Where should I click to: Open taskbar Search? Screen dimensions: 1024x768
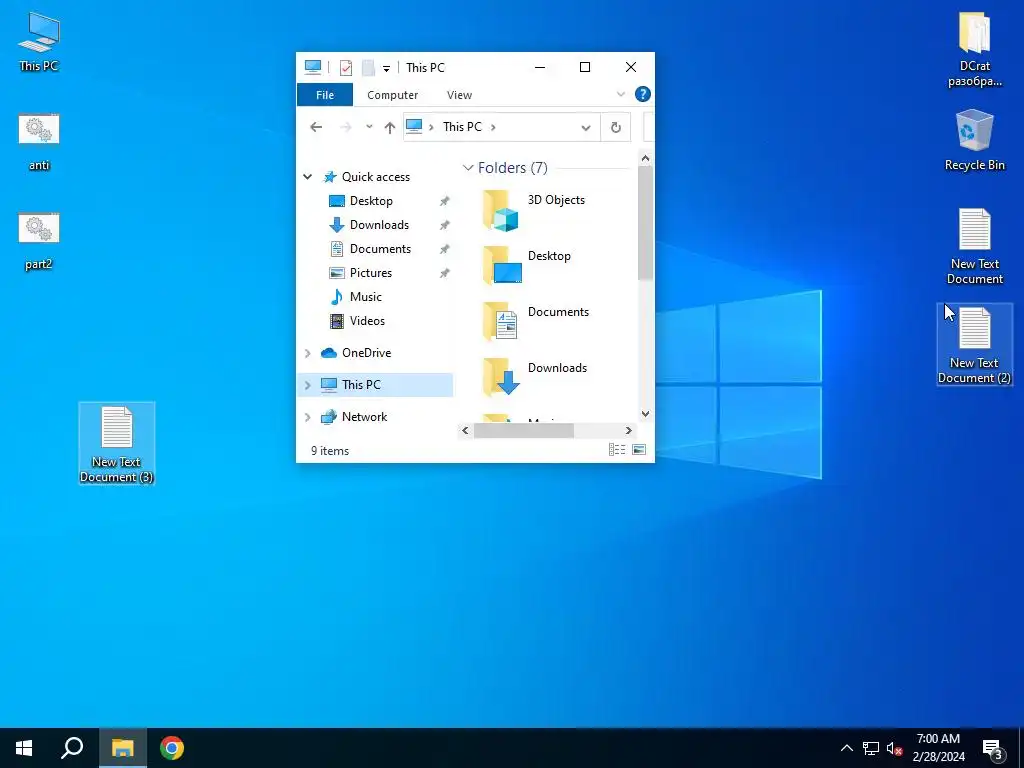[x=72, y=748]
